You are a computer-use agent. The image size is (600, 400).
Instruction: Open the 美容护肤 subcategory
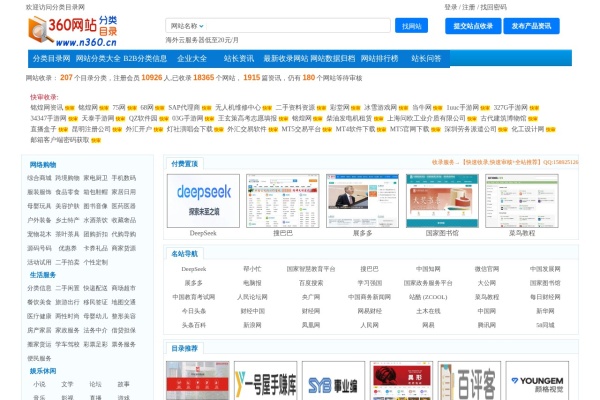67,206
